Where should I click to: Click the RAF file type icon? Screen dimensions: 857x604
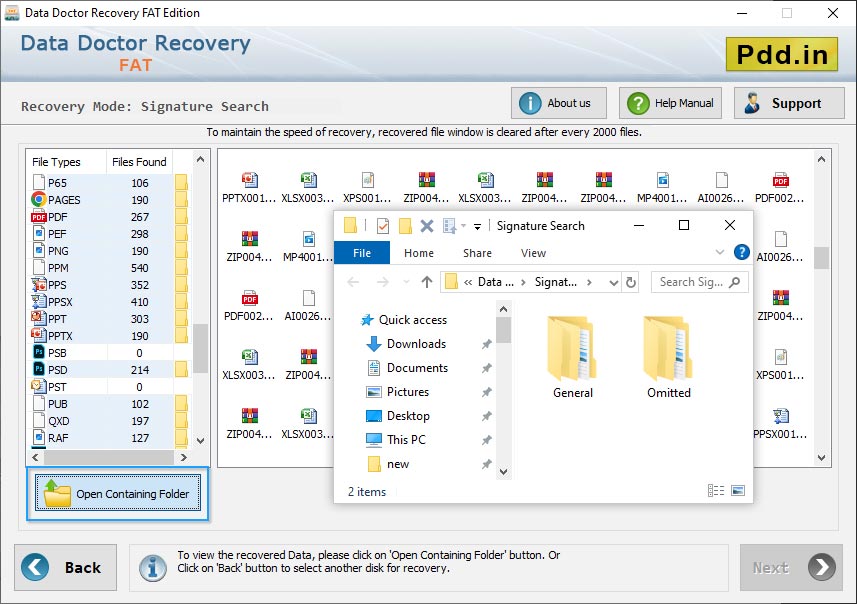click(39, 437)
